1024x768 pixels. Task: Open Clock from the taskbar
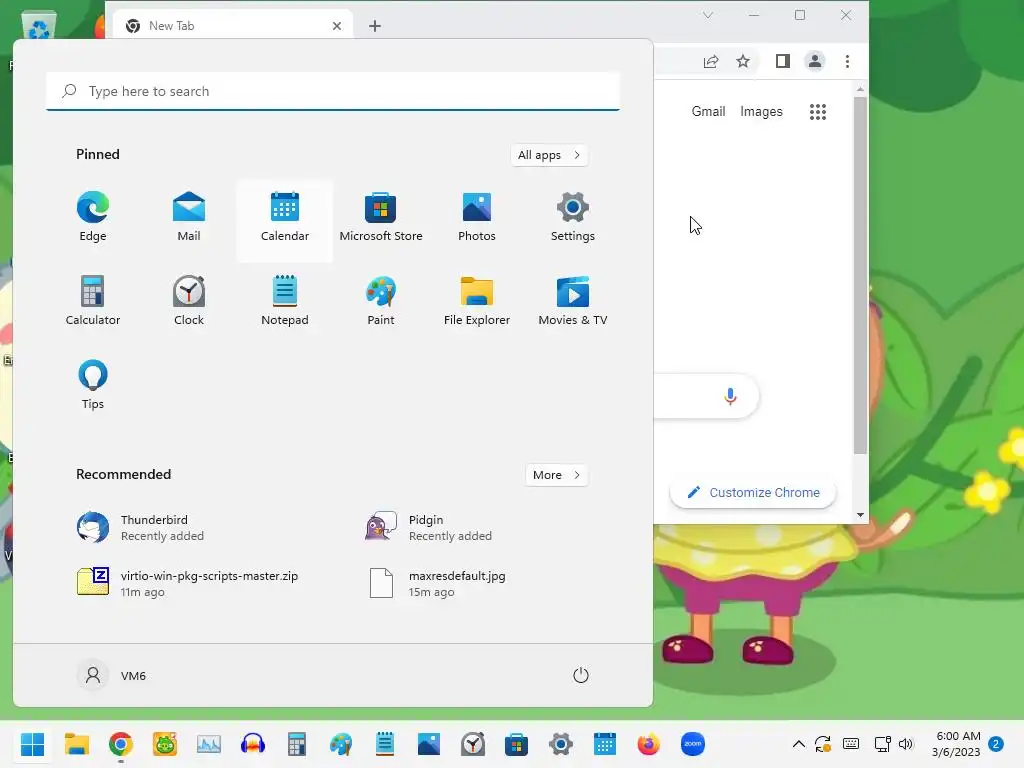pyautogui.click(x=473, y=744)
